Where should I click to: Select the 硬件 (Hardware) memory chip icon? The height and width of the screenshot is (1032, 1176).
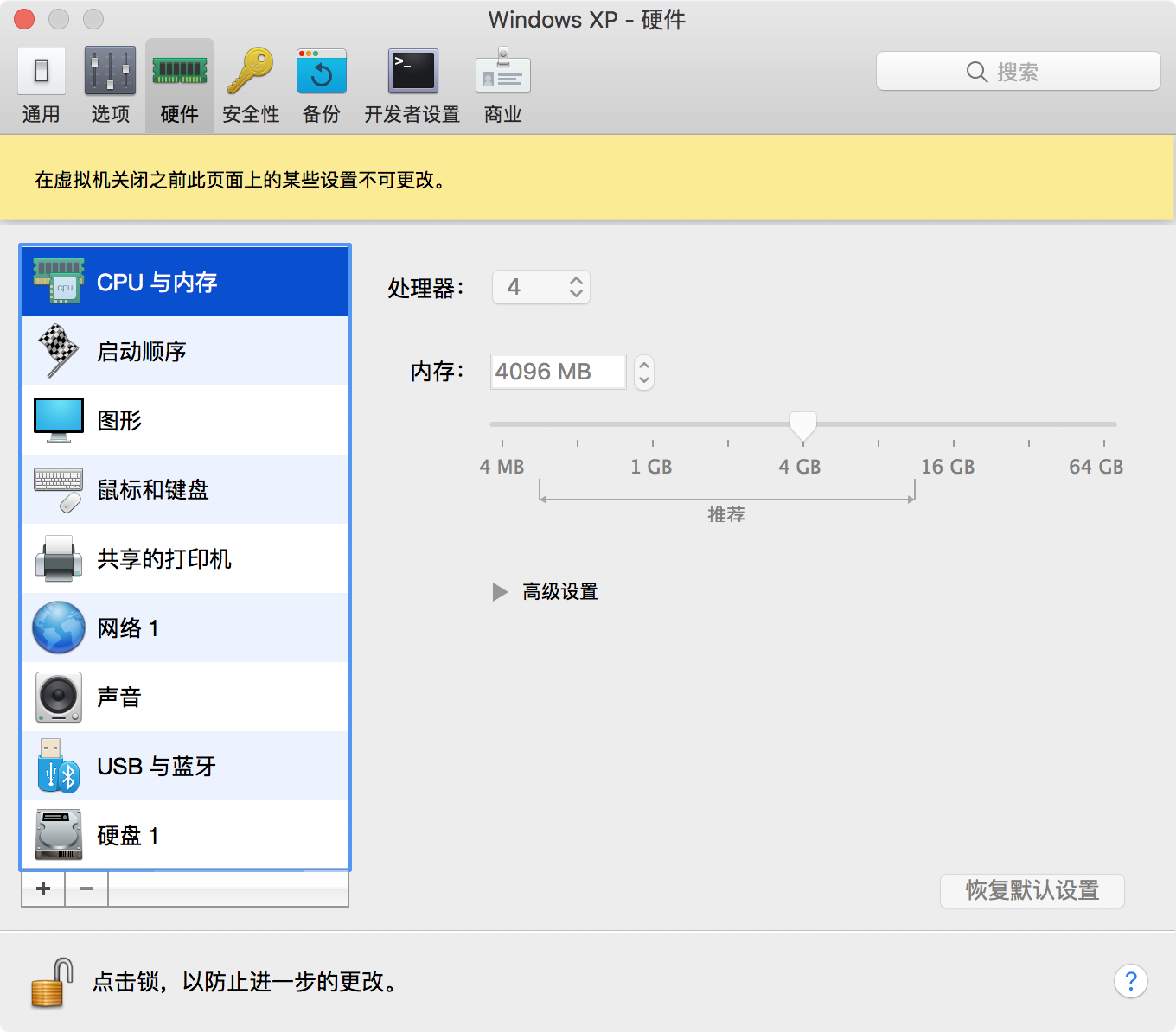click(179, 85)
